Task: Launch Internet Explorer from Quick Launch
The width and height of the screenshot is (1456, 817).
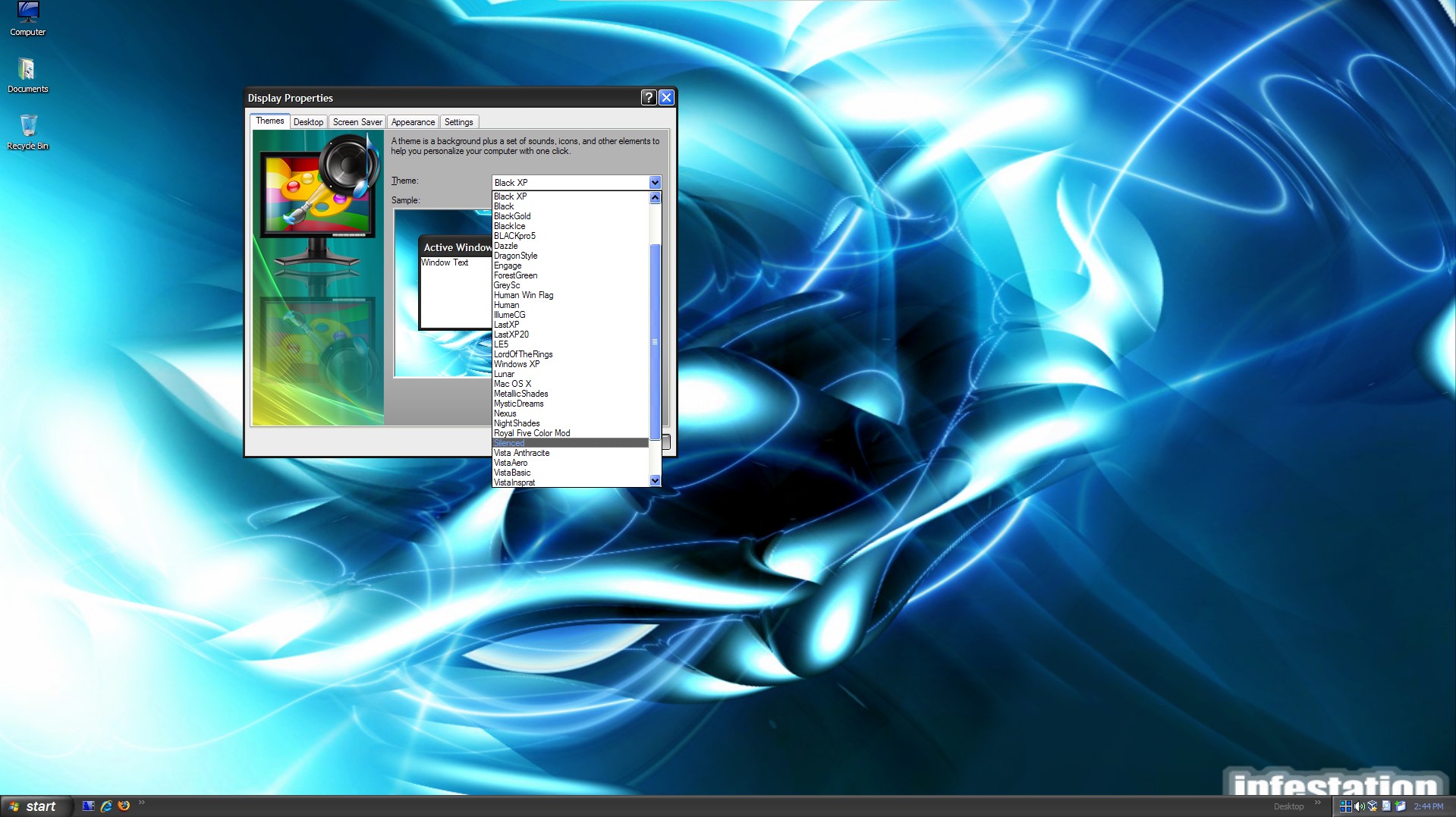Action: click(106, 806)
